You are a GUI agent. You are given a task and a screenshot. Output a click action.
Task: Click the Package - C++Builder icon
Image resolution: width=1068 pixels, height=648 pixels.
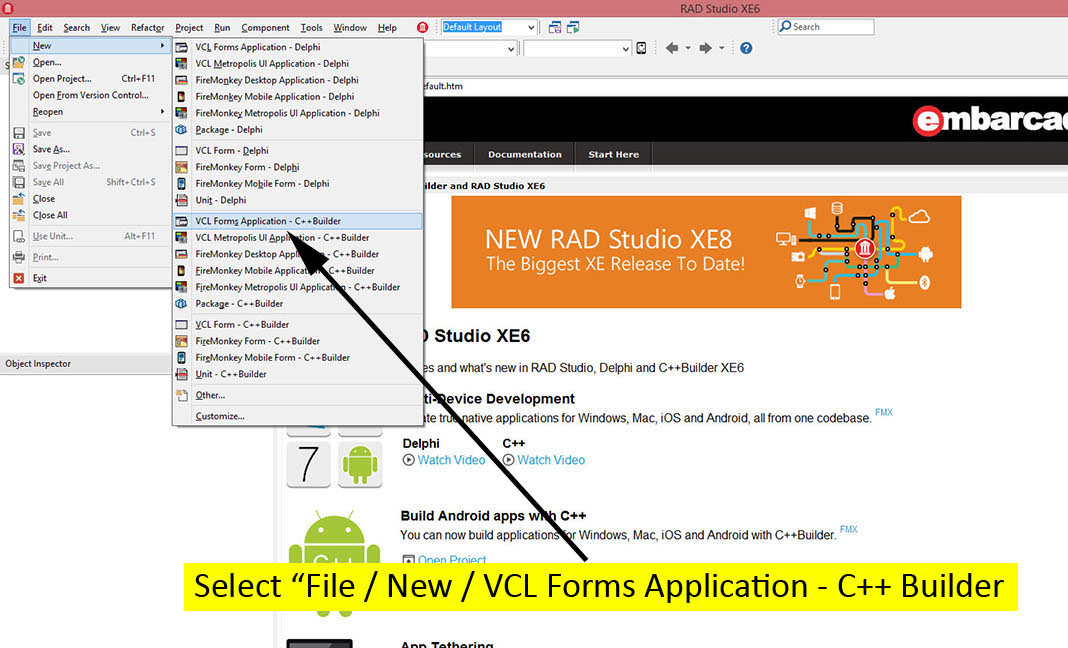click(181, 304)
